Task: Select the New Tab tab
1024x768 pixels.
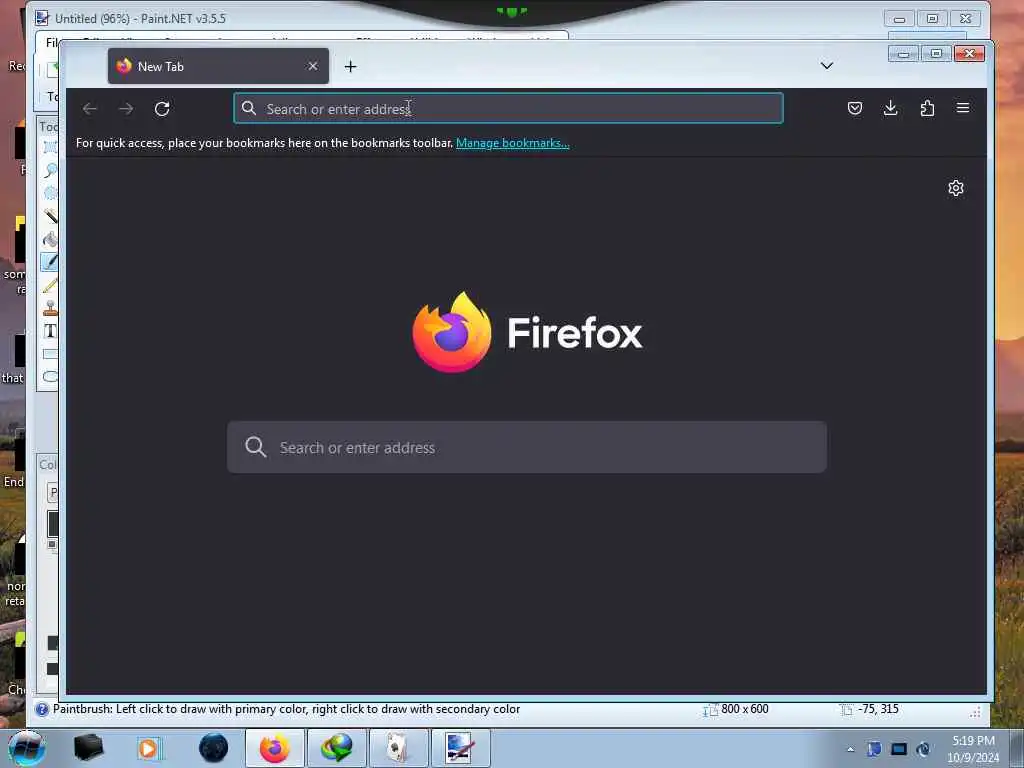Action: tap(218, 66)
